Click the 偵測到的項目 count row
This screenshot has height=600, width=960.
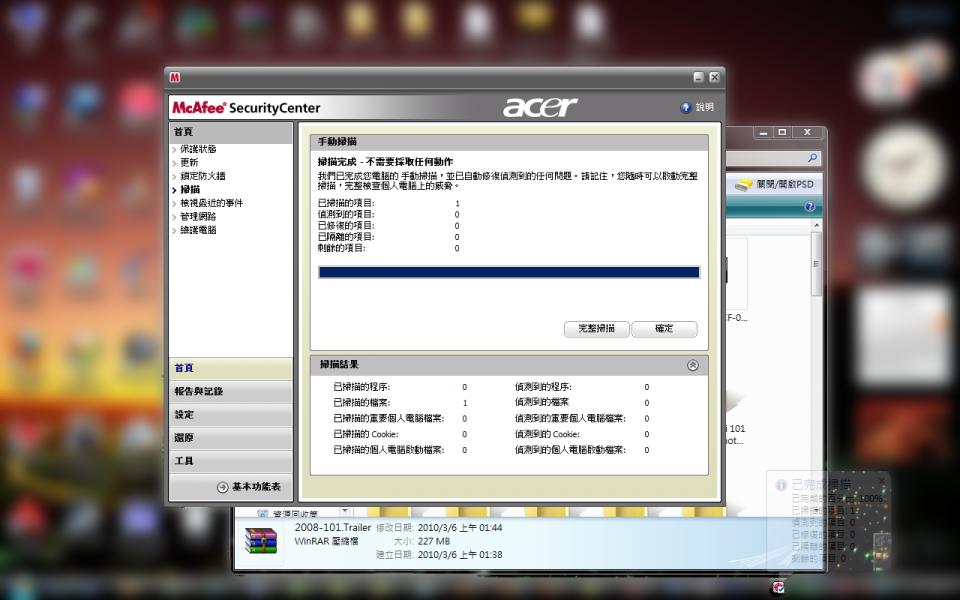pos(389,214)
